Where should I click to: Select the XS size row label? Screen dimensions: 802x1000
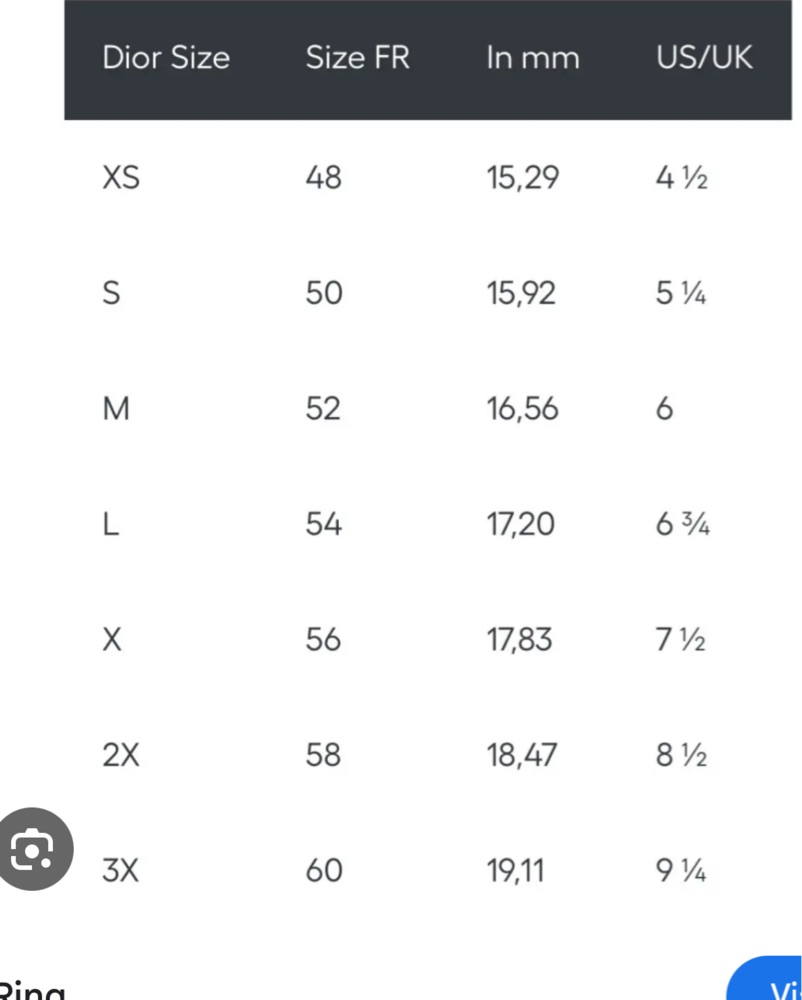pos(121,177)
